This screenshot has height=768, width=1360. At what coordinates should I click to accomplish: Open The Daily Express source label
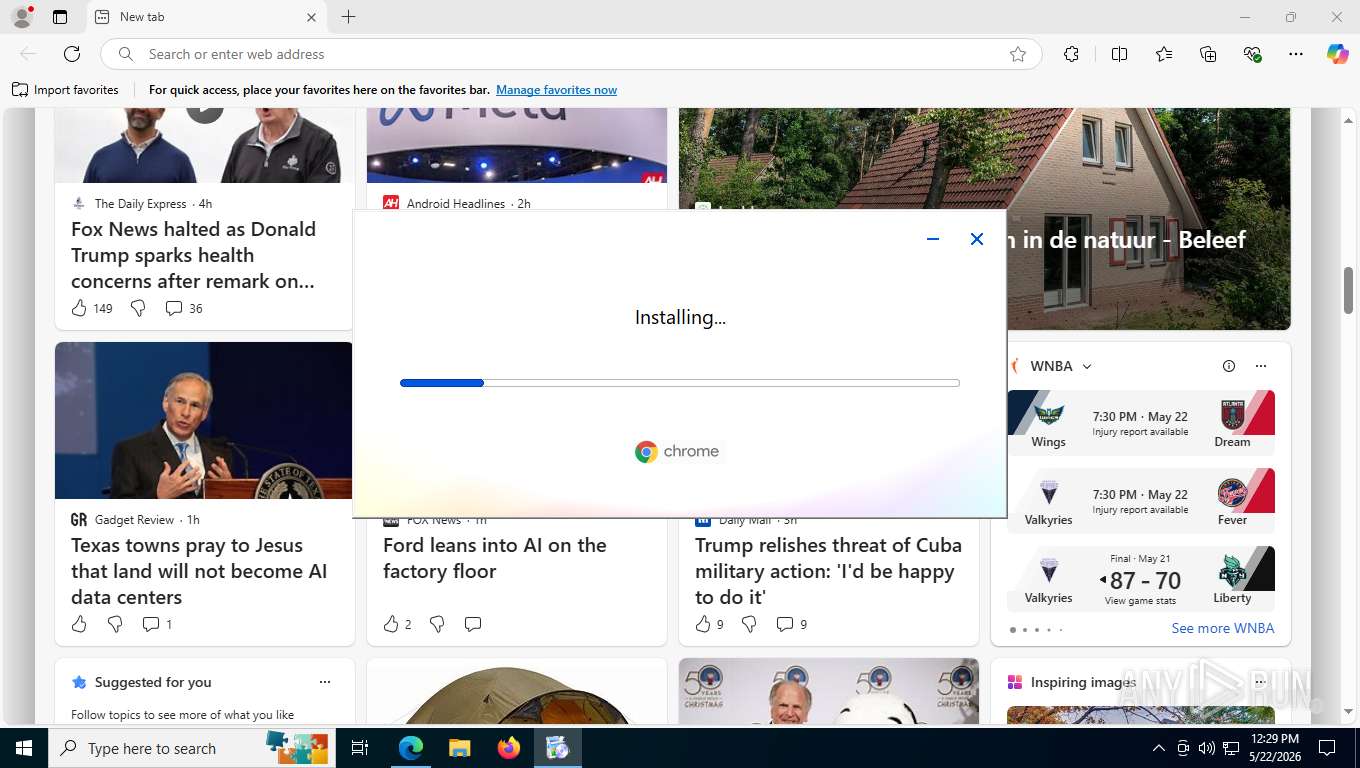pos(141,203)
